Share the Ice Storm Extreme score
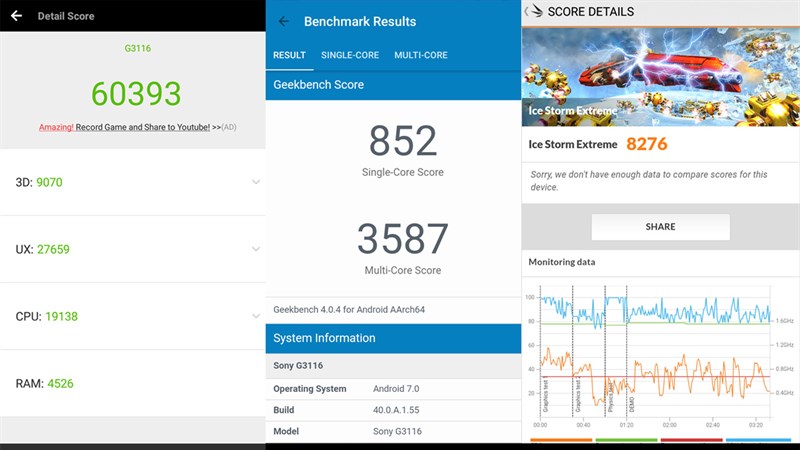The width and height of the screenshot is (800, 450). [x=660, y=227]
